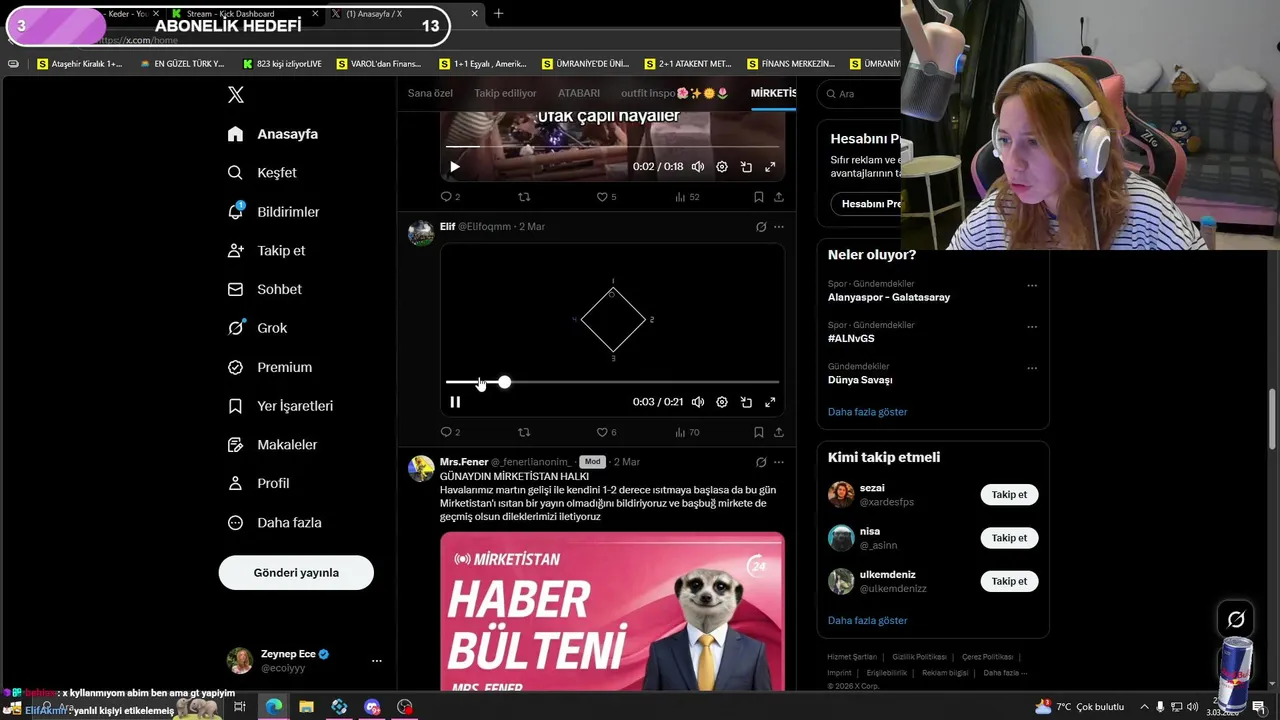This screenshot has width=1280, height=720.
Task: Open more options on Mrs.Fener post
Action: tap(779, 462)
